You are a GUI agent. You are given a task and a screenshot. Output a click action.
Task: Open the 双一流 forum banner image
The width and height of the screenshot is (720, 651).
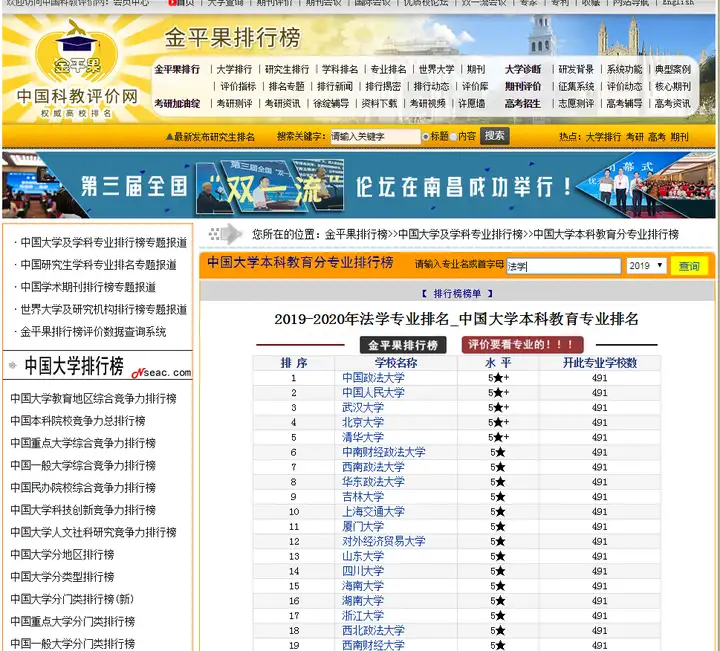click(359, 185)
